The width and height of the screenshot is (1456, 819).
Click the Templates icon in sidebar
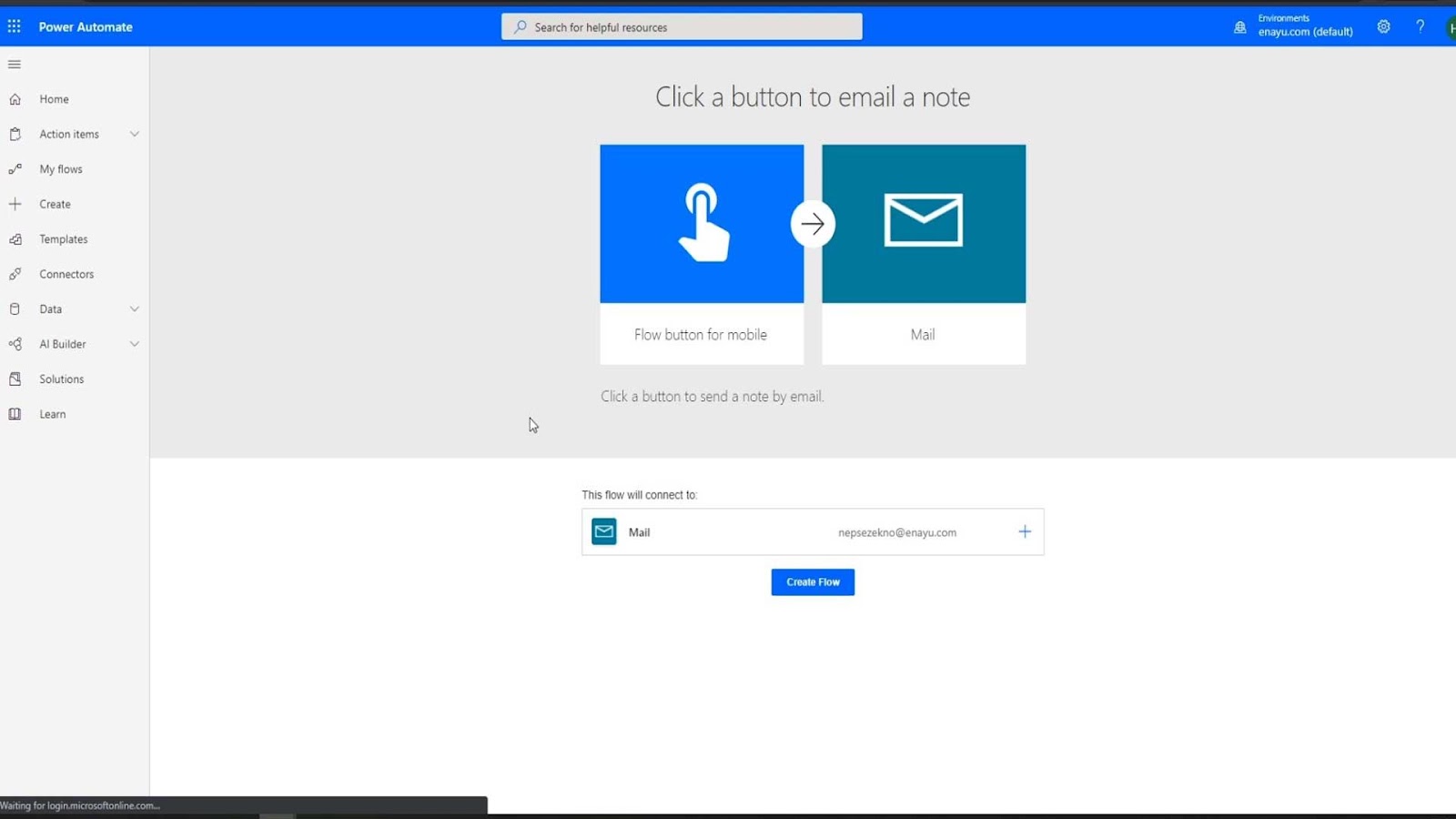15,239
